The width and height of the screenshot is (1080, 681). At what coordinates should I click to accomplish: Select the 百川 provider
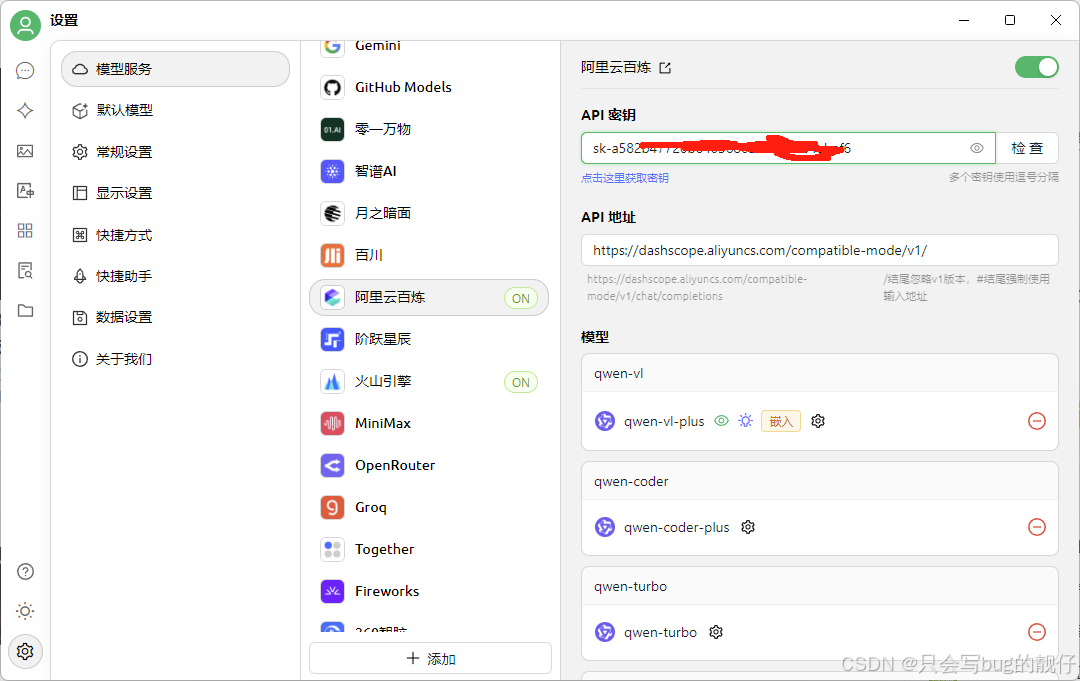(x=429, y=255)
